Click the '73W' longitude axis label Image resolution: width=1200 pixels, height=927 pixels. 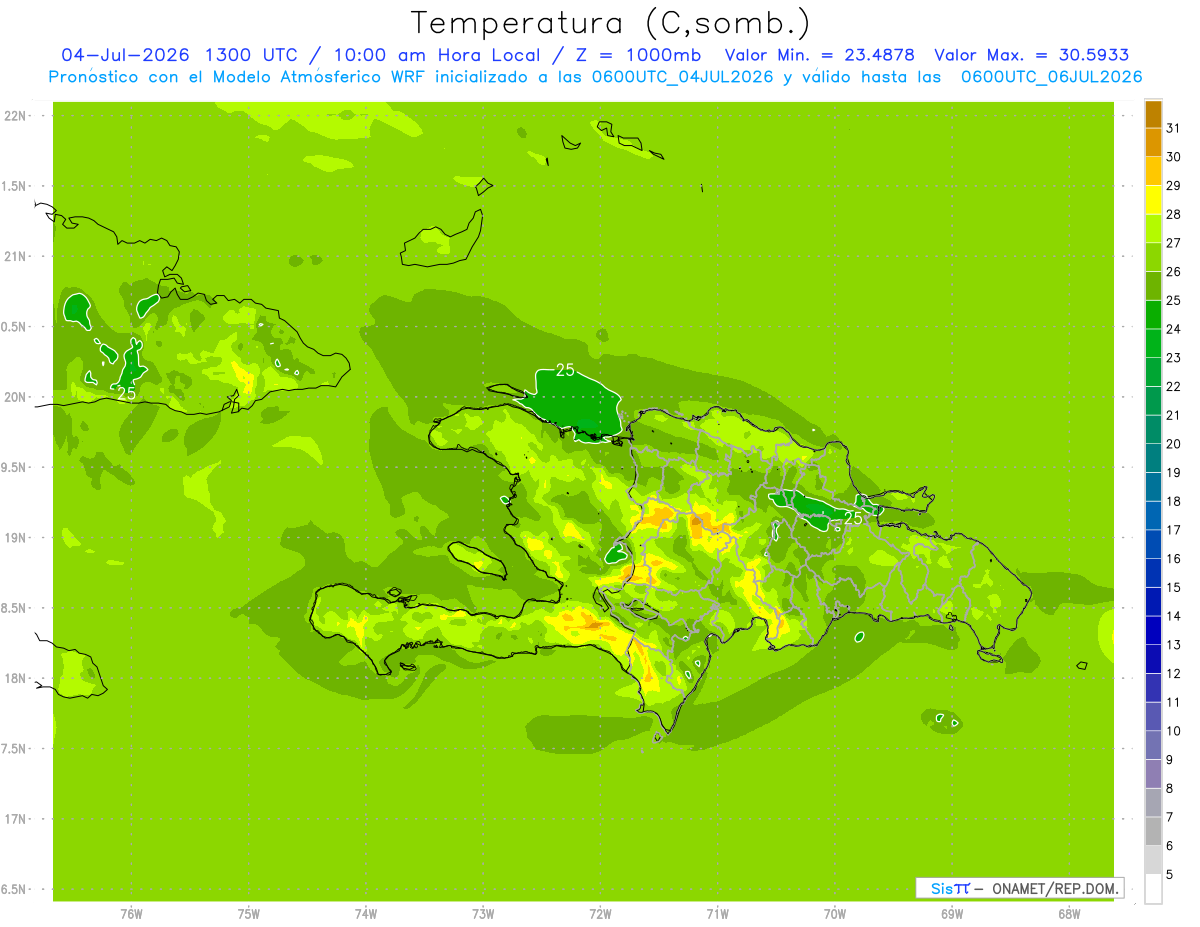483,914
